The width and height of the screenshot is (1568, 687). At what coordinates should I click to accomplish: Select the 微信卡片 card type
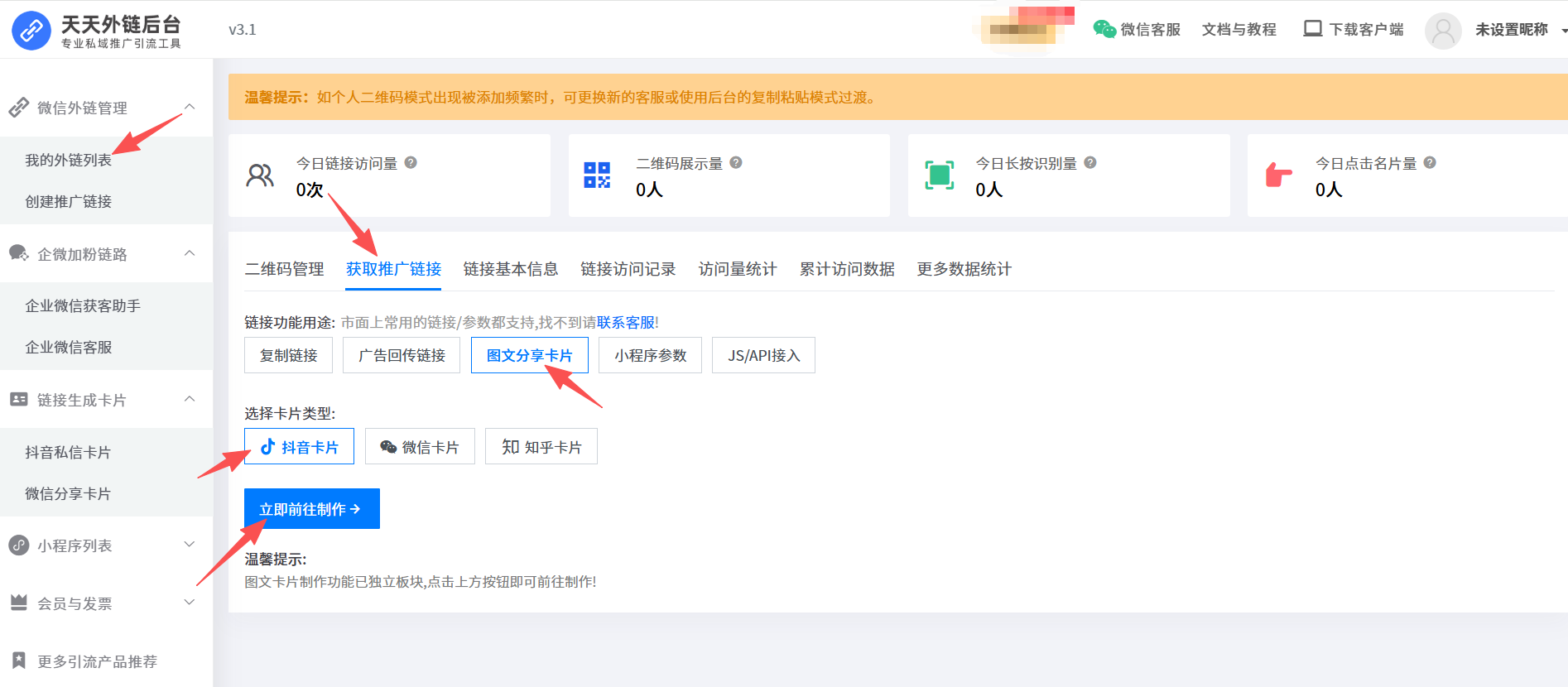point(420,447)
